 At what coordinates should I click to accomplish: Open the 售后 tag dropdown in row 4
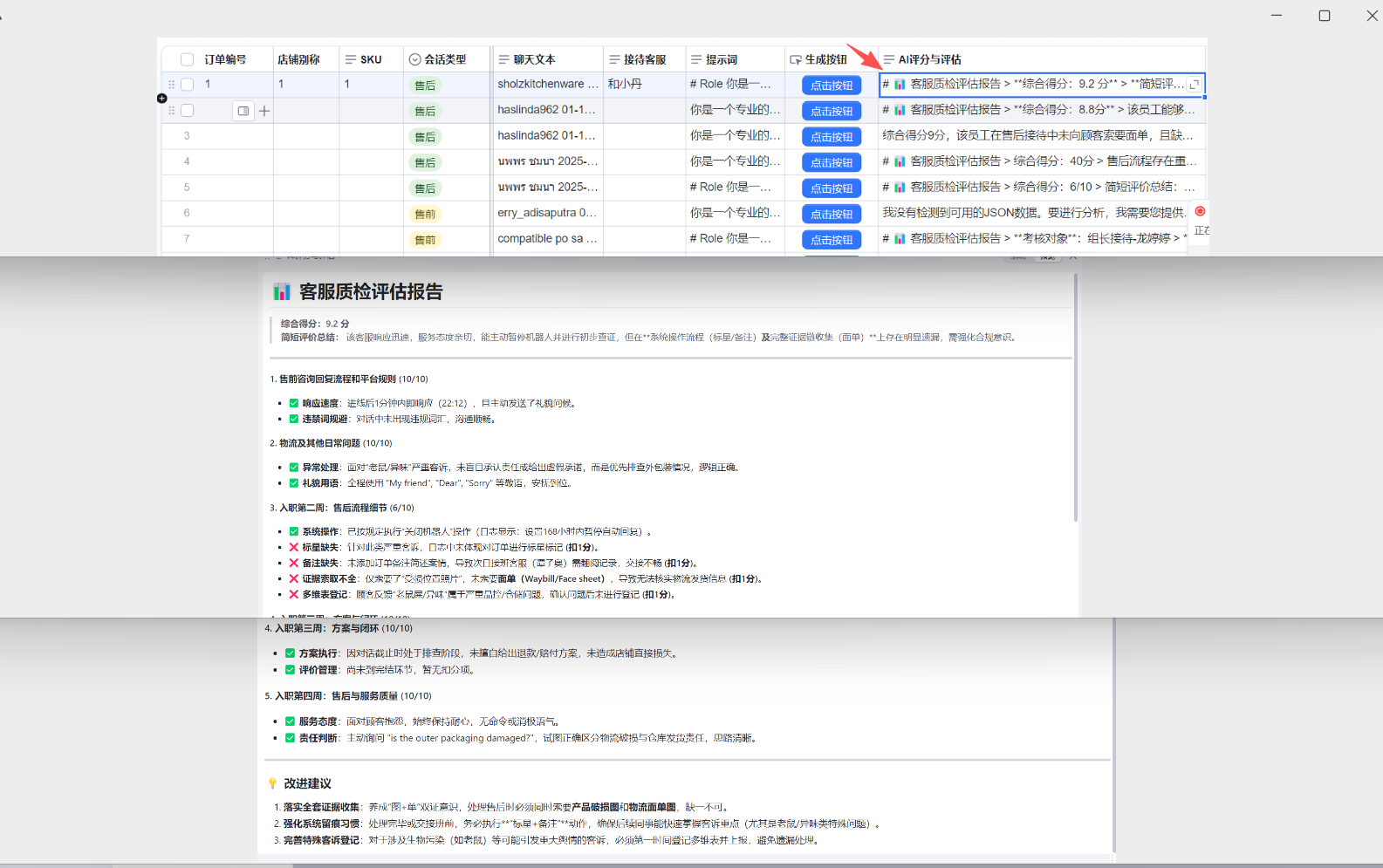pyautogui.click(x=425, y=162)
